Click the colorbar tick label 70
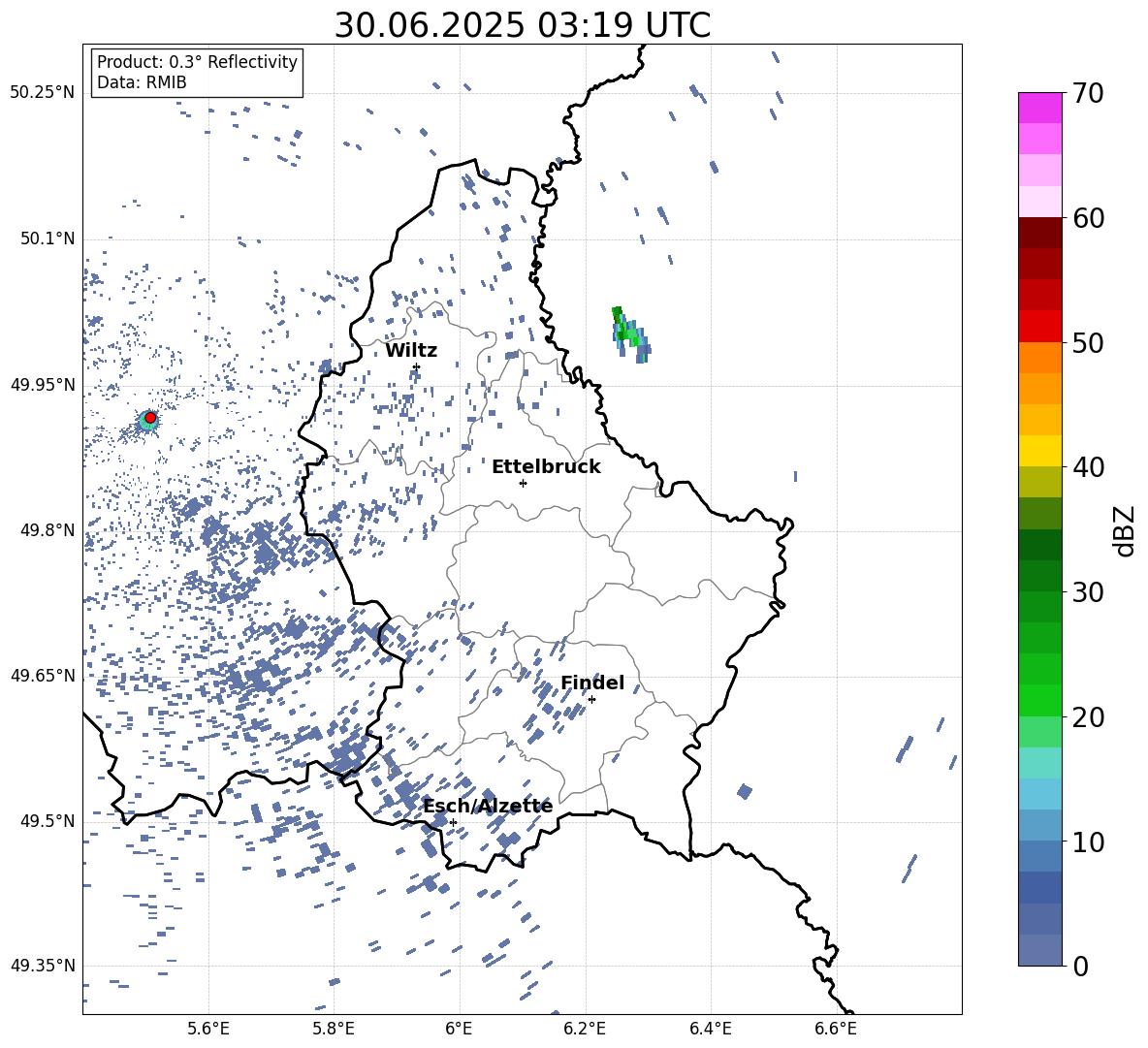 pyautogui.click(x=1088, y=93)
